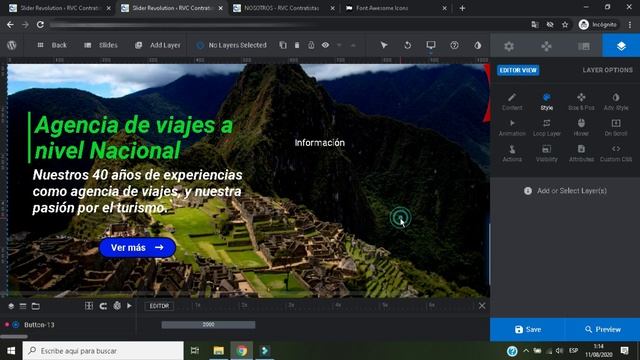This screenshot has width=640, height=360.
Task: Click the timeline horizontal scrollbar
Action: 14,336
